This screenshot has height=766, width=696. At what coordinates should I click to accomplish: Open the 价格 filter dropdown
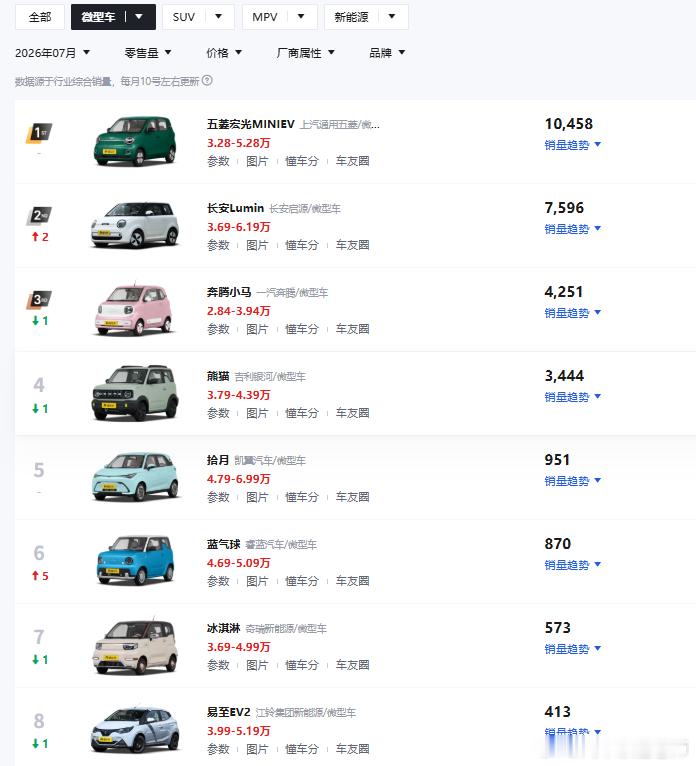(x=224, y=53)
